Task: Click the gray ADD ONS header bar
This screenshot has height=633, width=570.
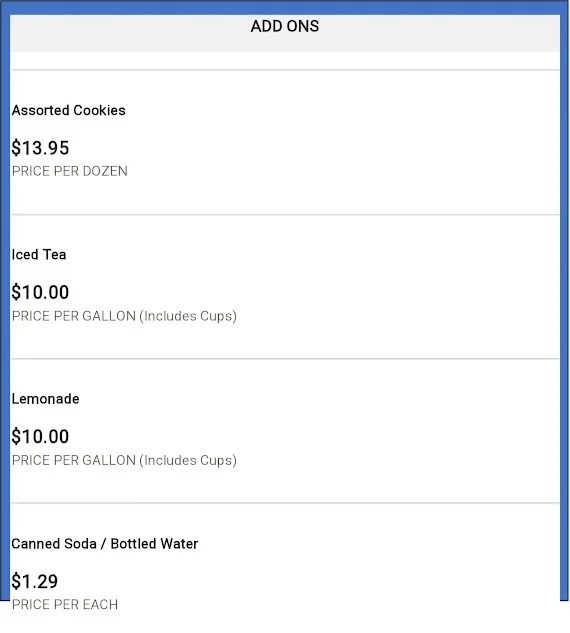Action: pyautogui.click(x=285, y=33)
